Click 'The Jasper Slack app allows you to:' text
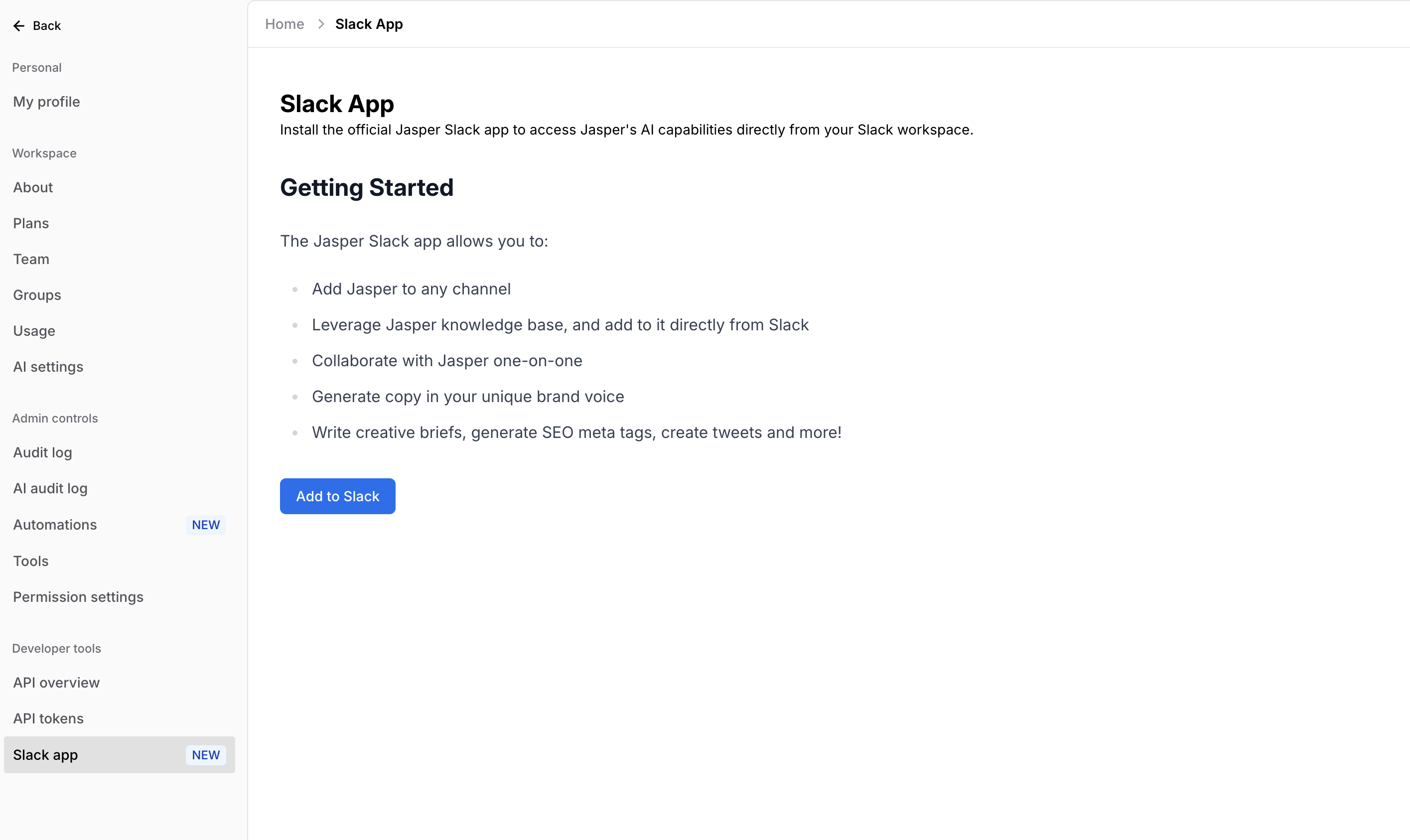Viewport: 1410px width, 840px height. coord(415,242)
